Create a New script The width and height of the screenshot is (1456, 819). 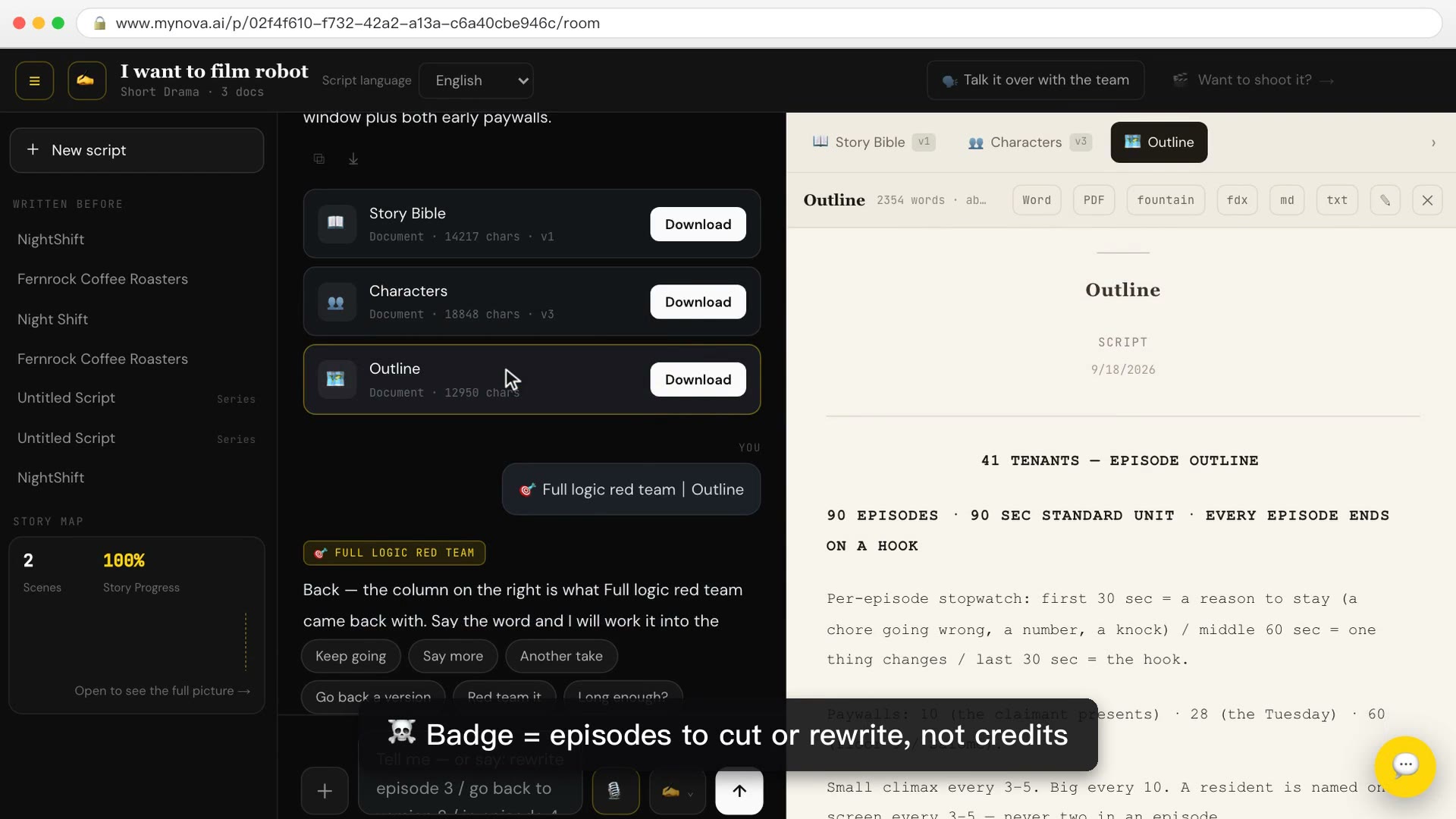click(x=136, y=150)
